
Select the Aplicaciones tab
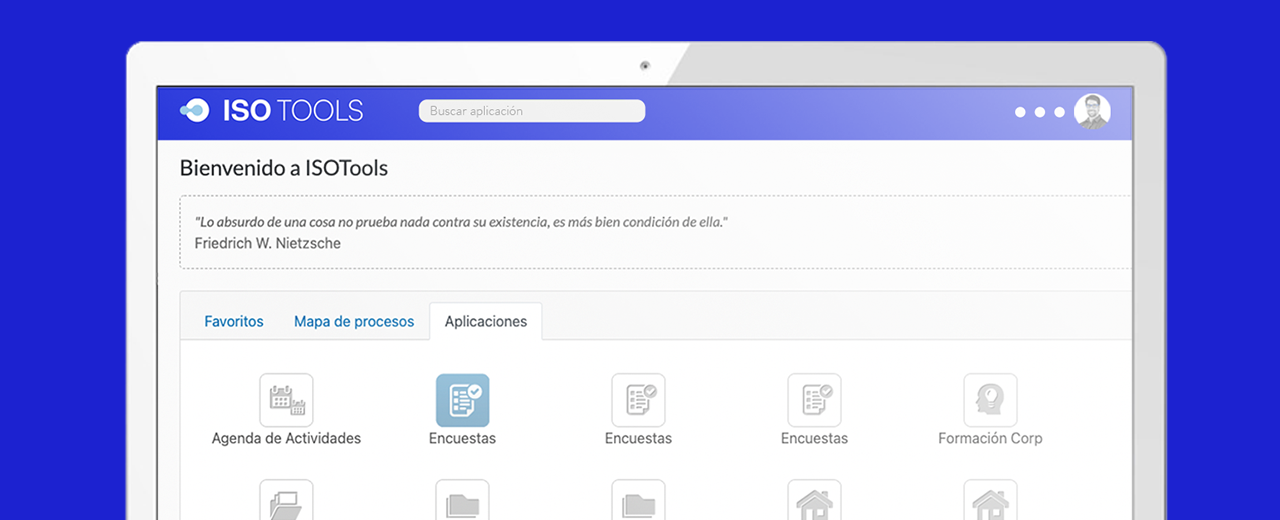click(x=486, y=322)
